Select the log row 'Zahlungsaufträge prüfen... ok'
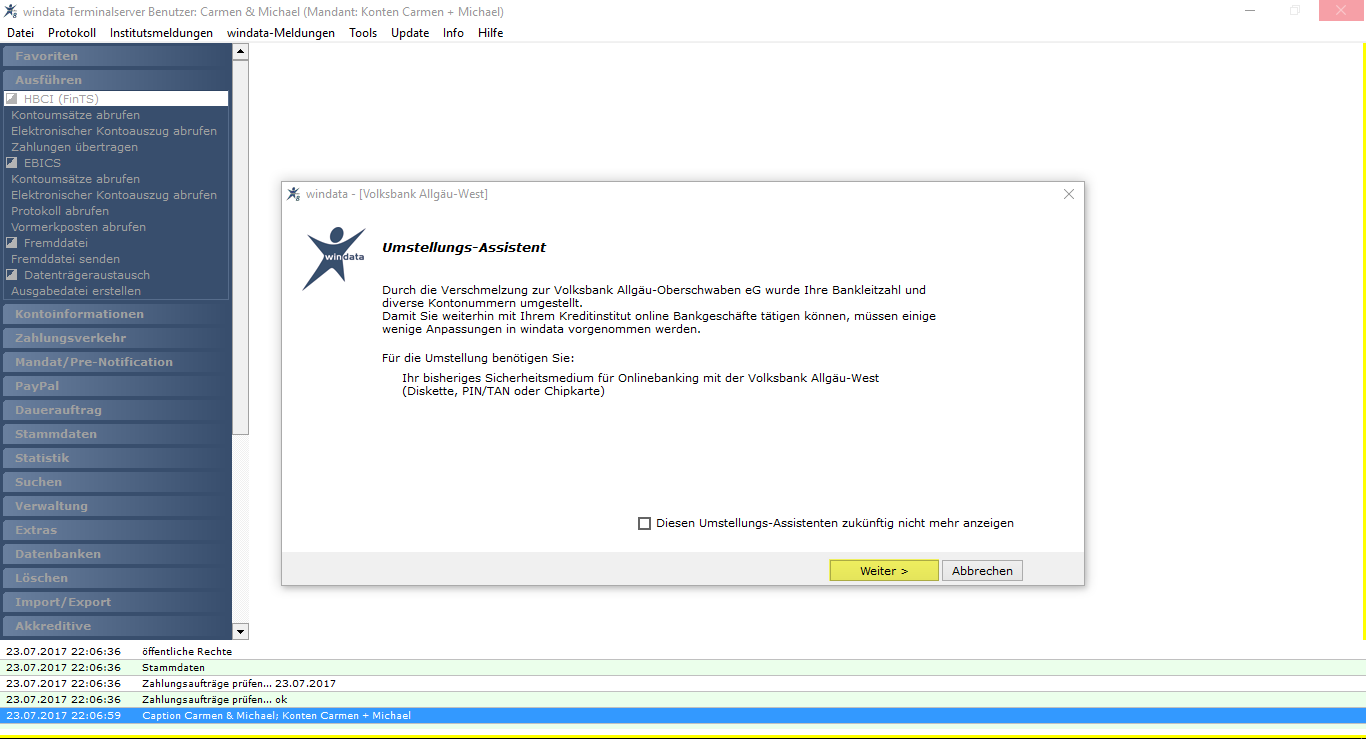Viewport: 1366px width, 739px height. (683, 699)
